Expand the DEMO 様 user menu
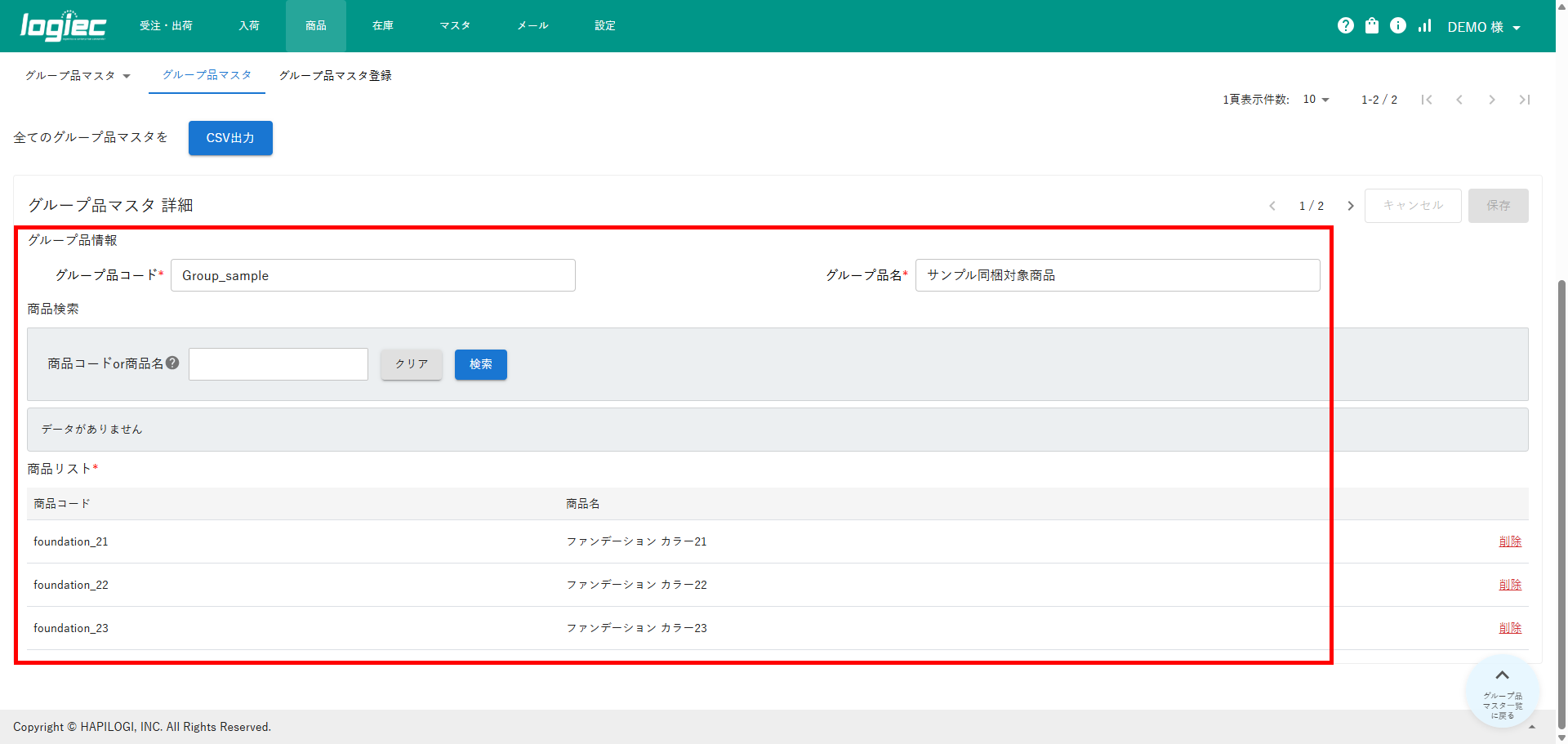Viewport: 1568px width, 744px height. 1483,27
